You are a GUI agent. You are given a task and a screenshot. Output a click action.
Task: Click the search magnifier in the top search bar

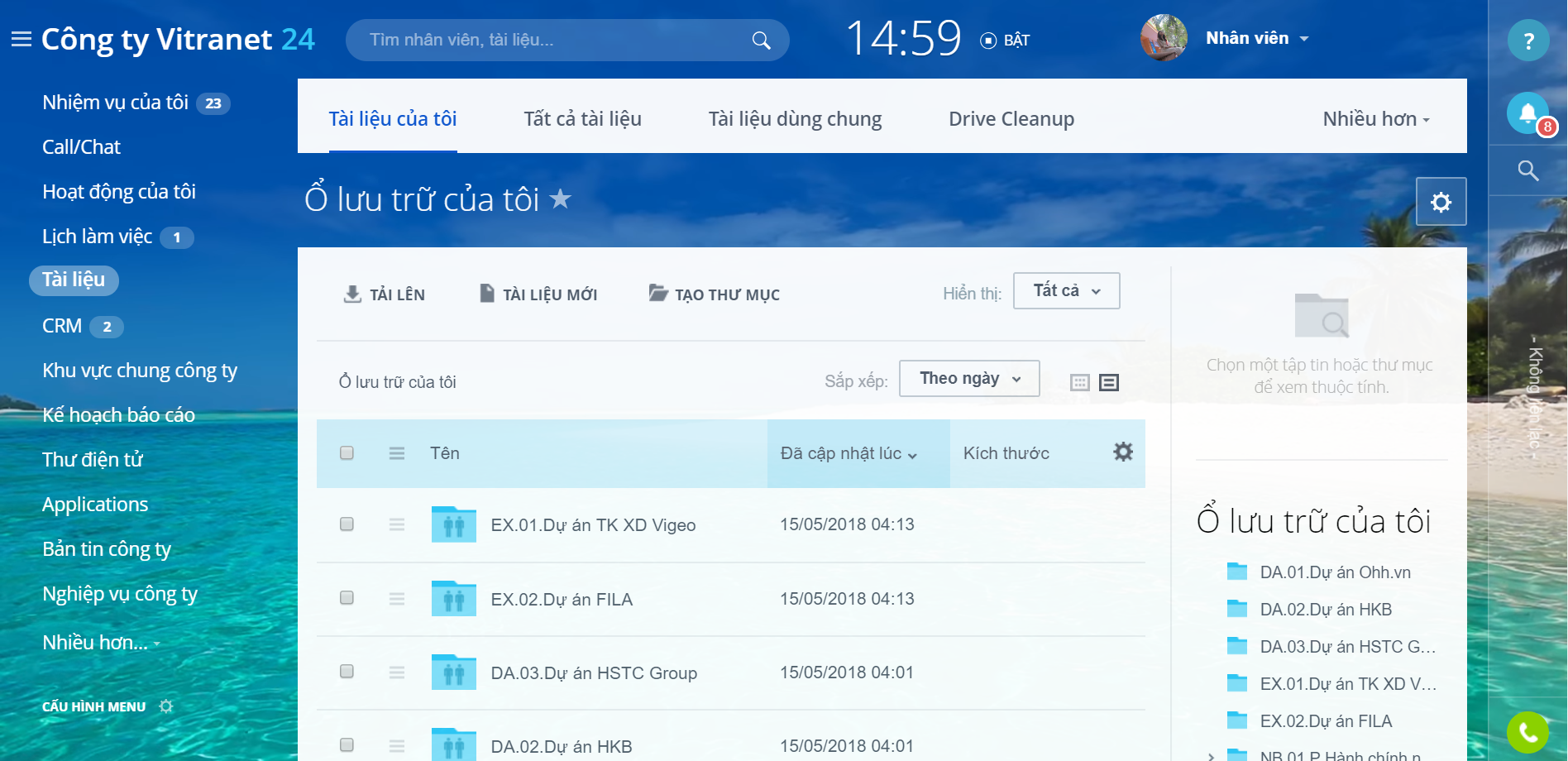click(761, 41)
